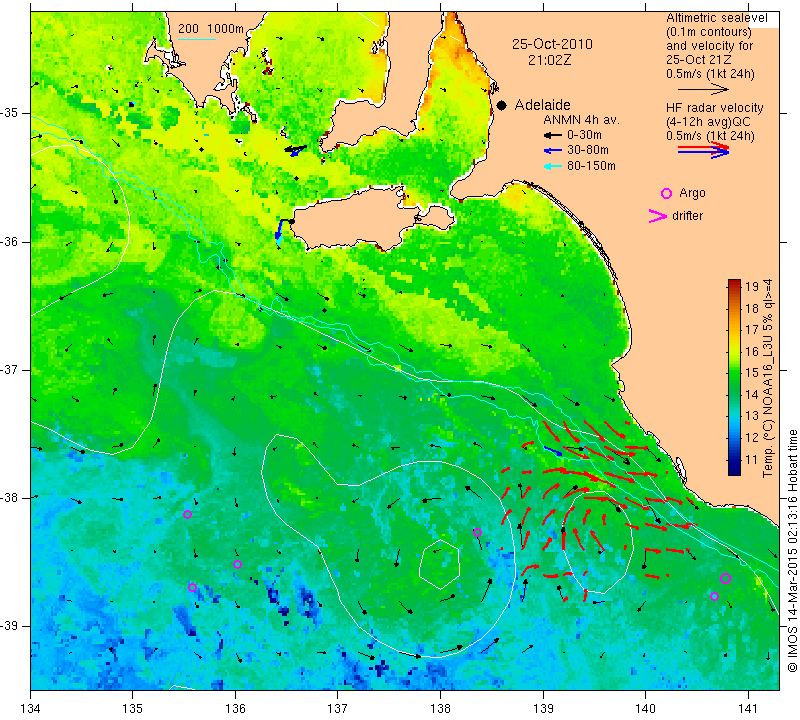Click the dark red 19°C end of color bar
800x720 pixels.
[734, 283]
